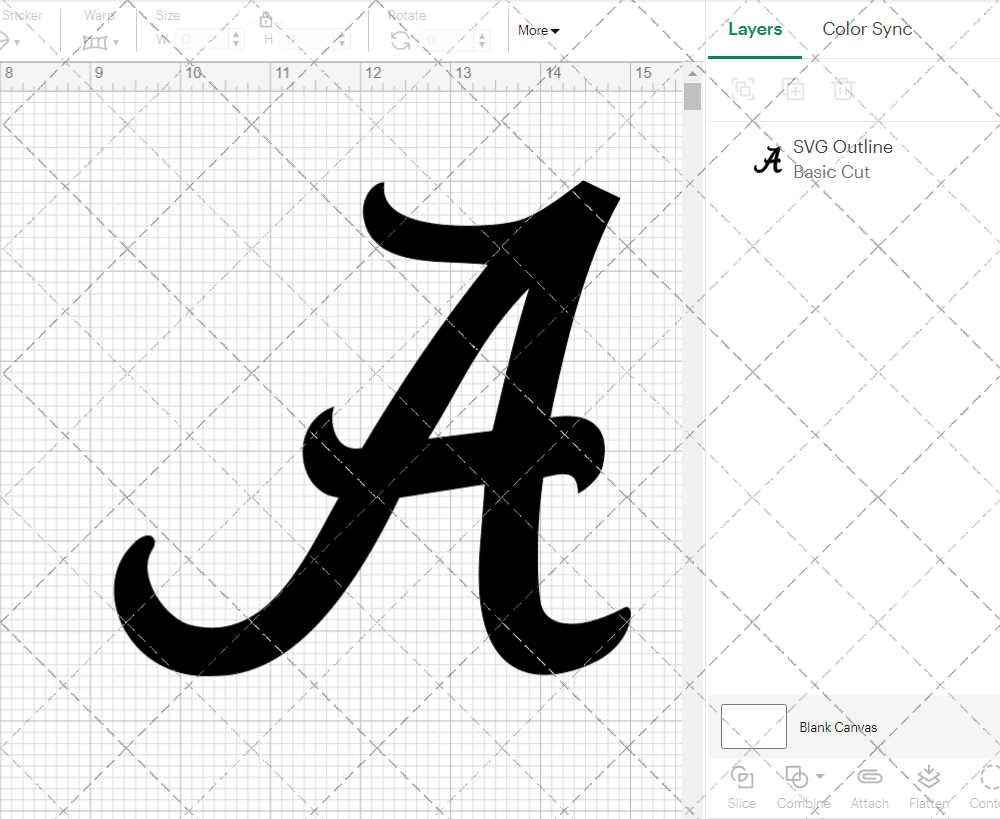Open the Warp options dropdown

(116, 41)
